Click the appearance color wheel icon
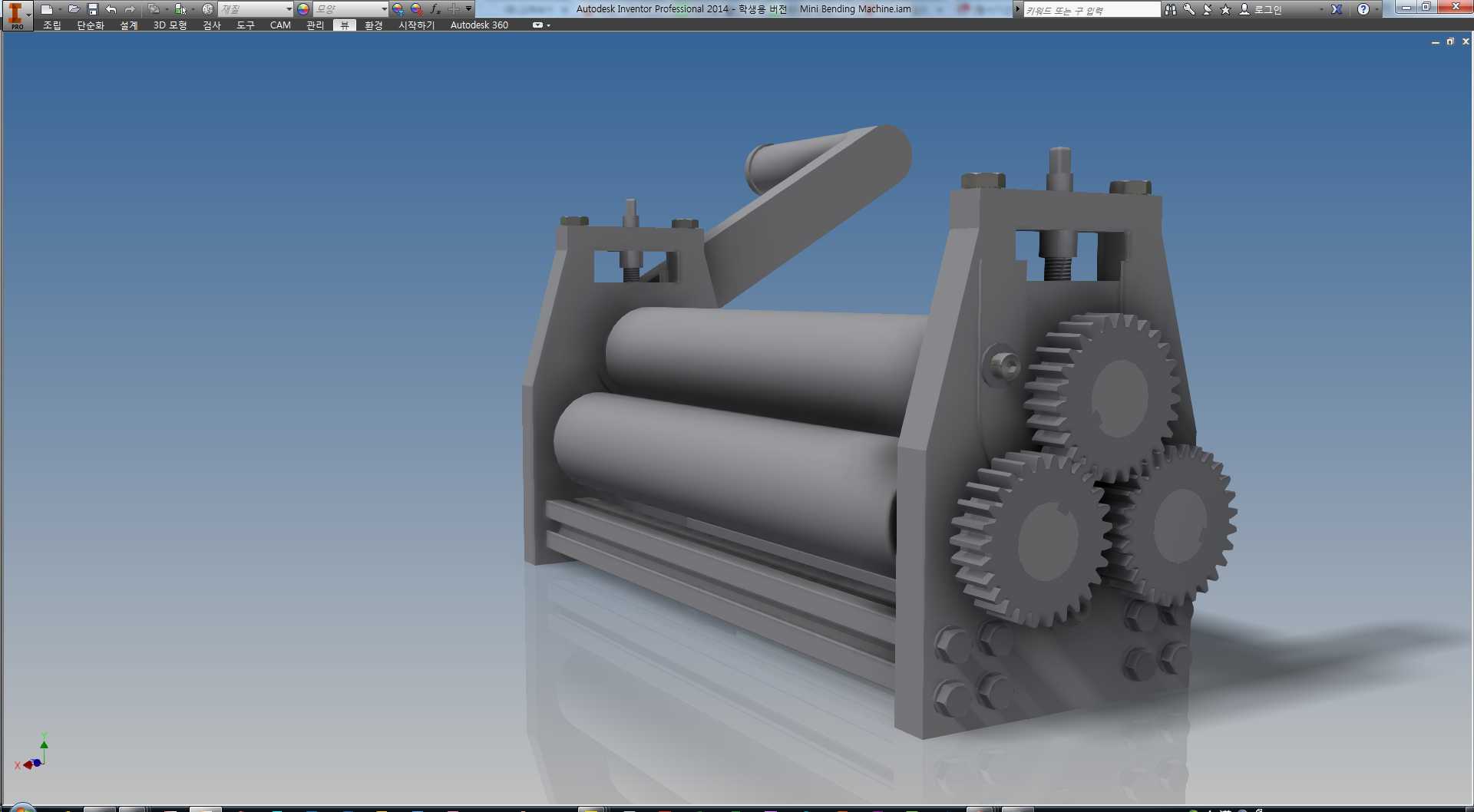This screenshot has width=1474, height=812. click(x=303, y=9)
